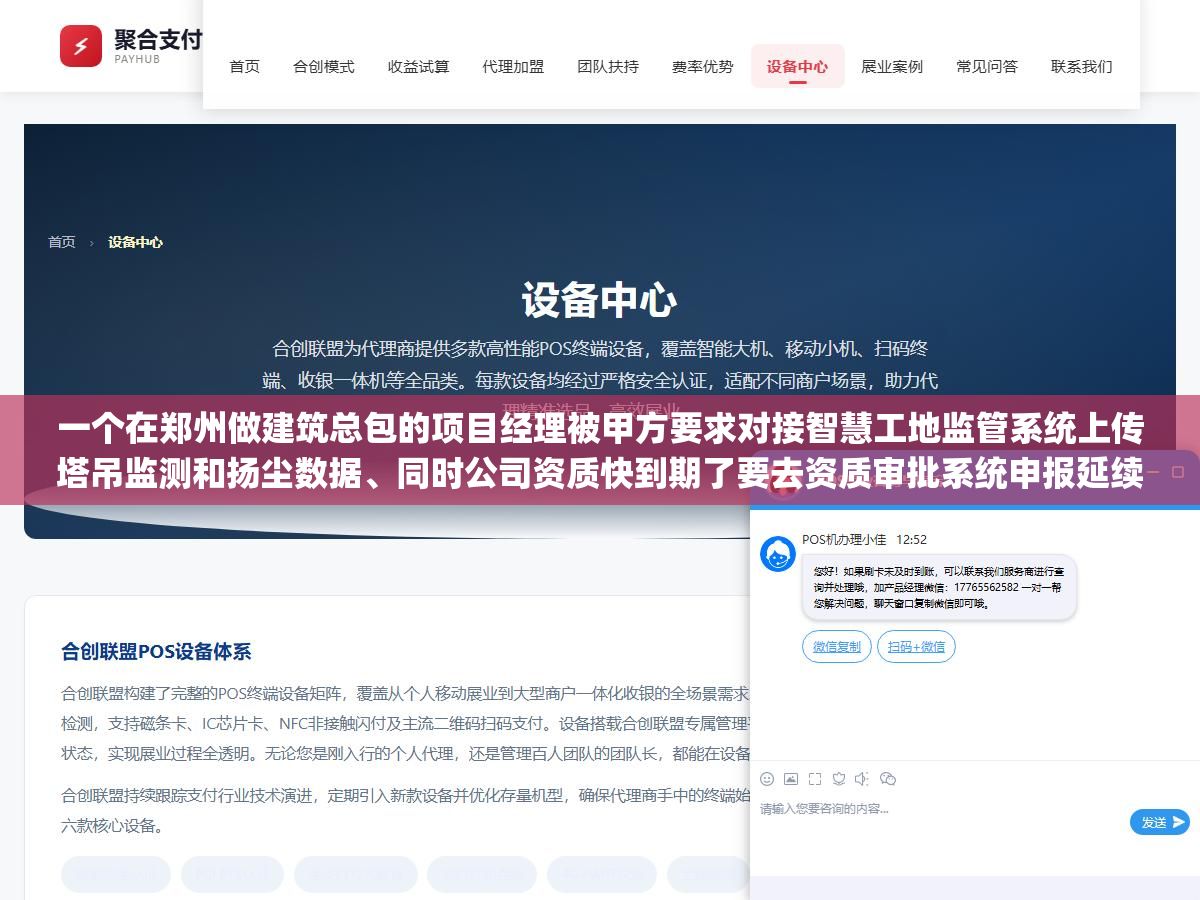Image resolution: width=1200 pixels, height=900 pixels.
Task: Click the 聚合支付 brand name text
Action: (x=158, y=40)
